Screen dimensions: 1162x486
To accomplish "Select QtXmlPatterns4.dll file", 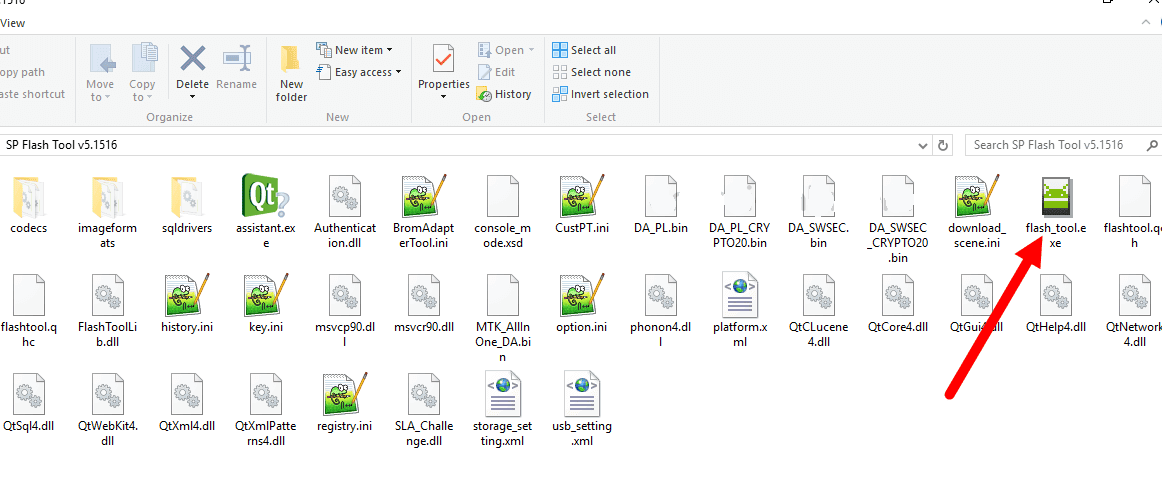I will (265, 410).
